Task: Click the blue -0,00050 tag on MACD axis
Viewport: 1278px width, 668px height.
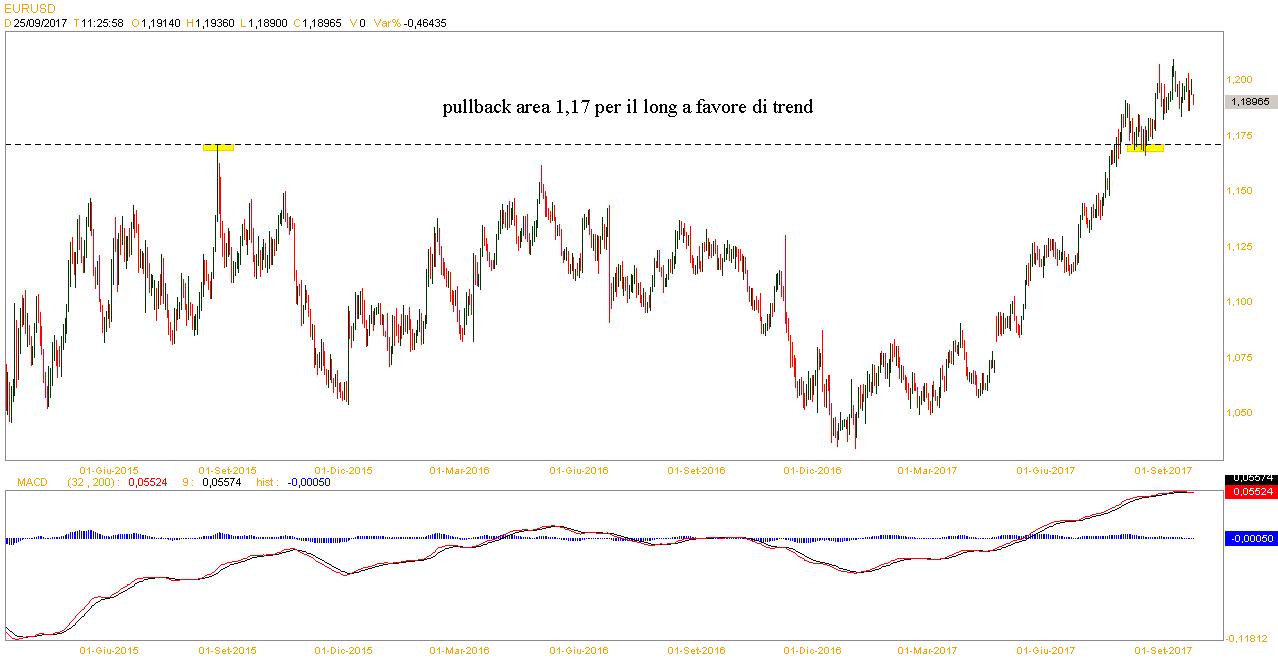Action: [1250, 538]
